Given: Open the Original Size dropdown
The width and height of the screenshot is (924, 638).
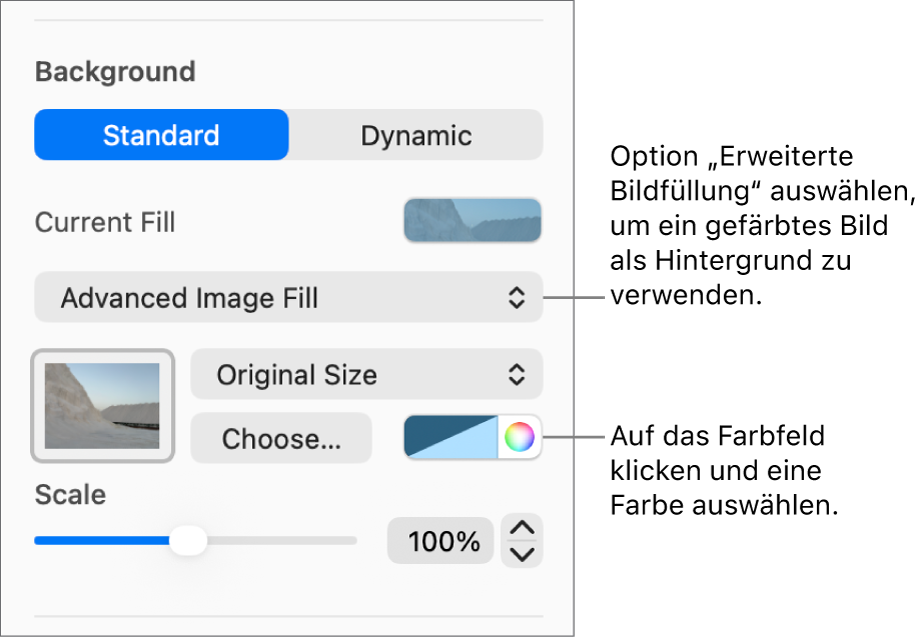Looking at the screenshot, I should tap(366, 374).
